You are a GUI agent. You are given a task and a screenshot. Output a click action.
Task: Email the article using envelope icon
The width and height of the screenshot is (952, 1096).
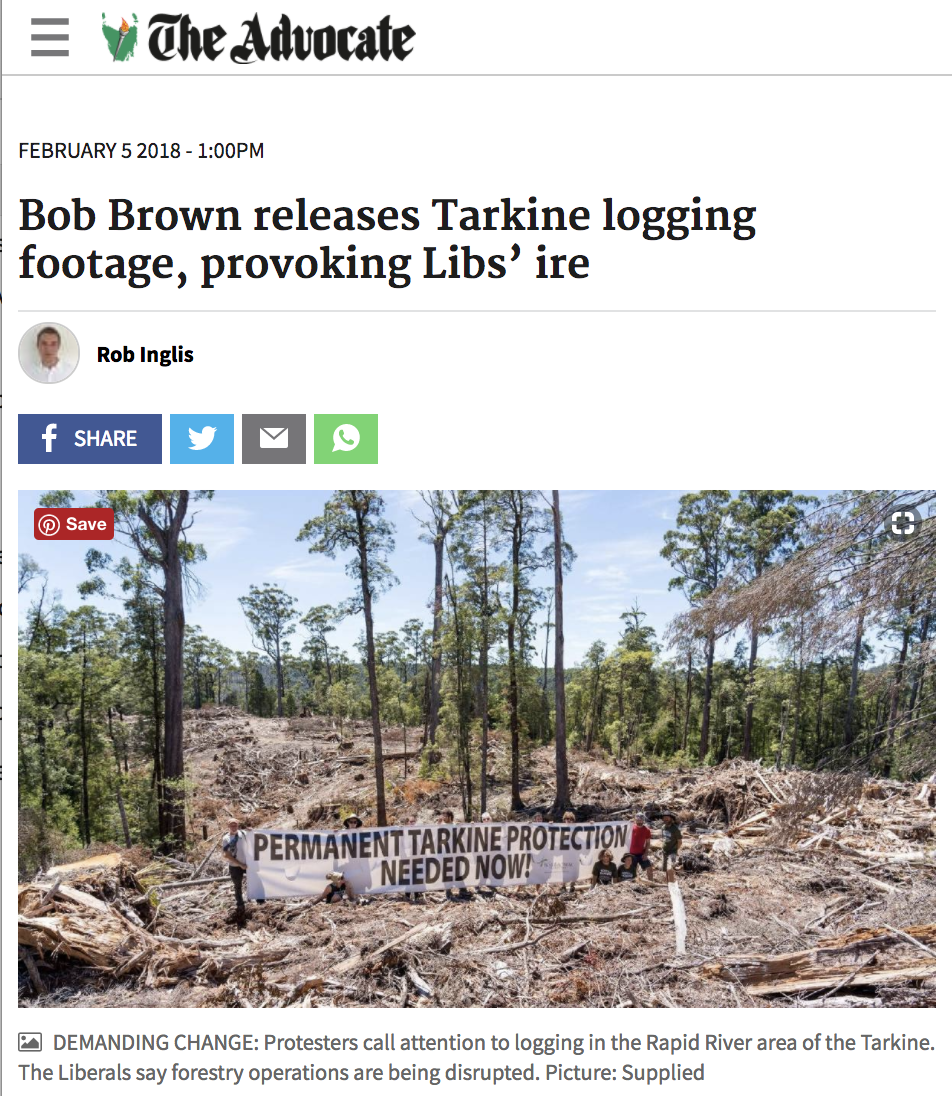click(x=274, y=439)
